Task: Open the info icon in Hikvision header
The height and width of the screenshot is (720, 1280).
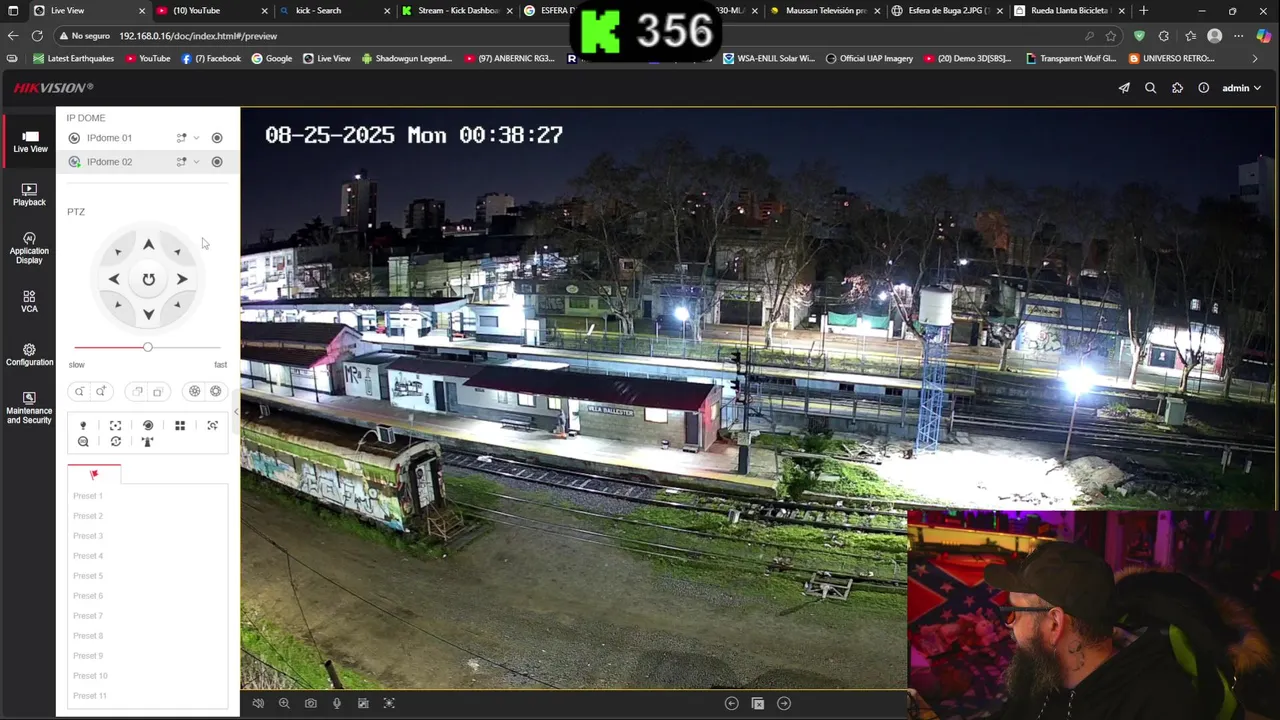Action: (1203, 88)
